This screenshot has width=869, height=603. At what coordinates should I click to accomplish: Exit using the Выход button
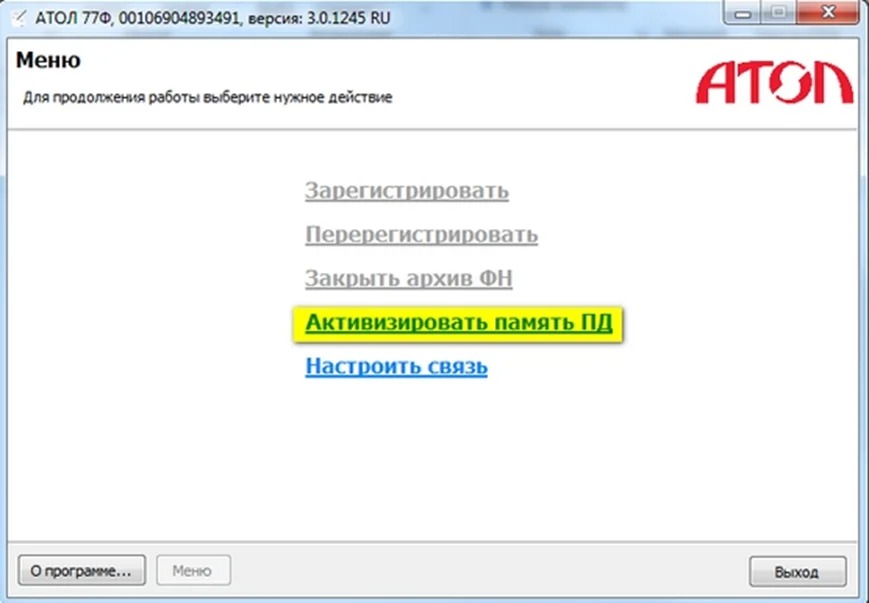pos(798,571)
